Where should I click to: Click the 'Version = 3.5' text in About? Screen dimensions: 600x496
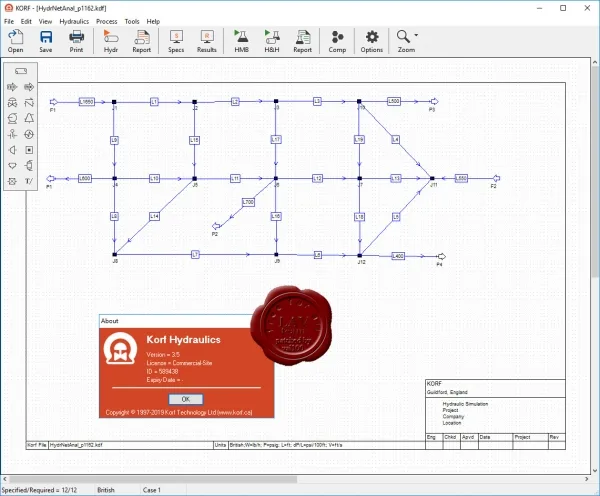point(163,354)
